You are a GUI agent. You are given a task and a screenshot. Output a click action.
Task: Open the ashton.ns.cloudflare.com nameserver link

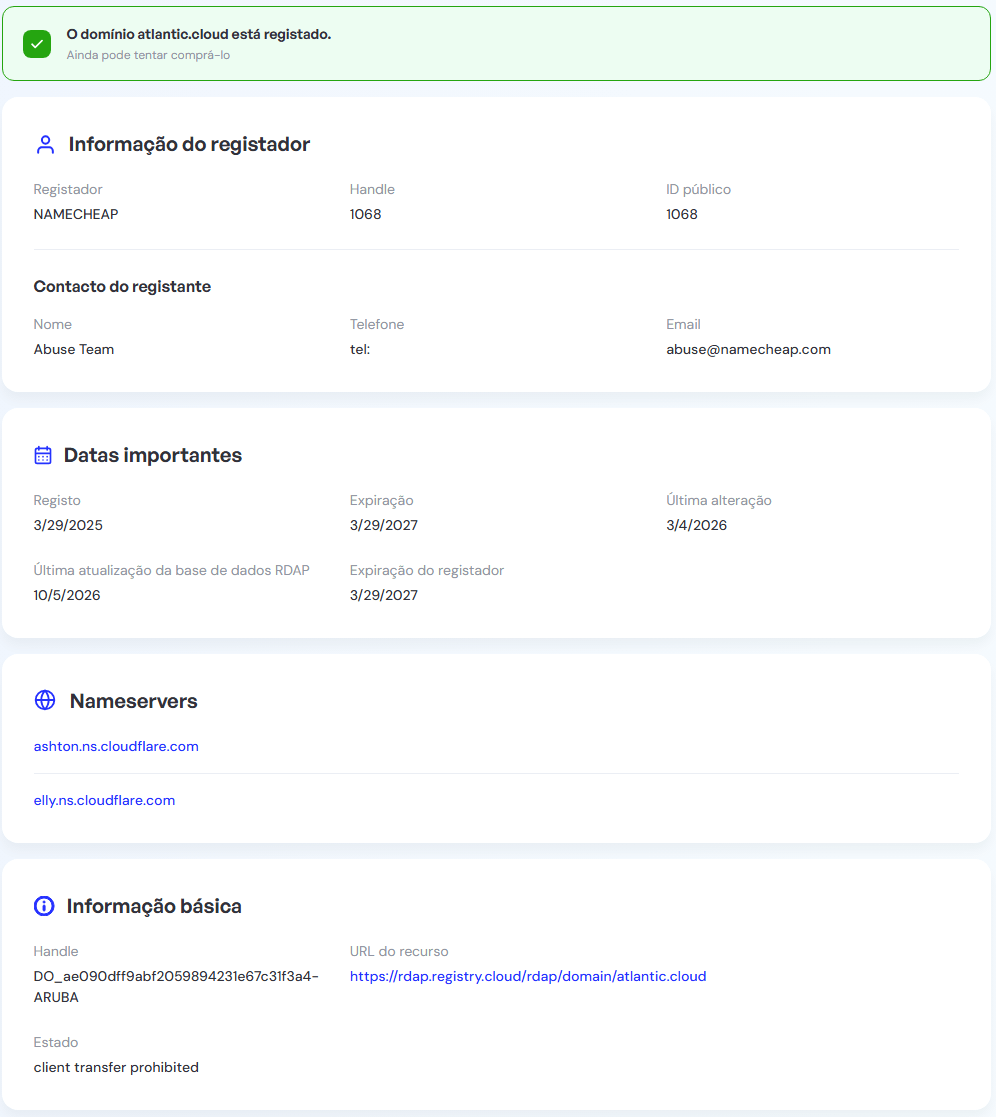[x=116, y=747]
